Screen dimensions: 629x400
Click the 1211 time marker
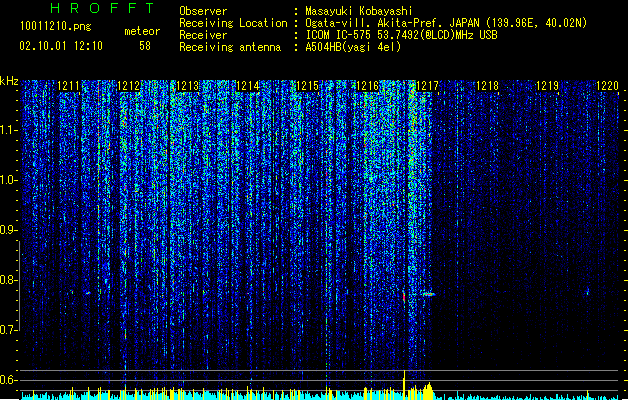[69, 86]
